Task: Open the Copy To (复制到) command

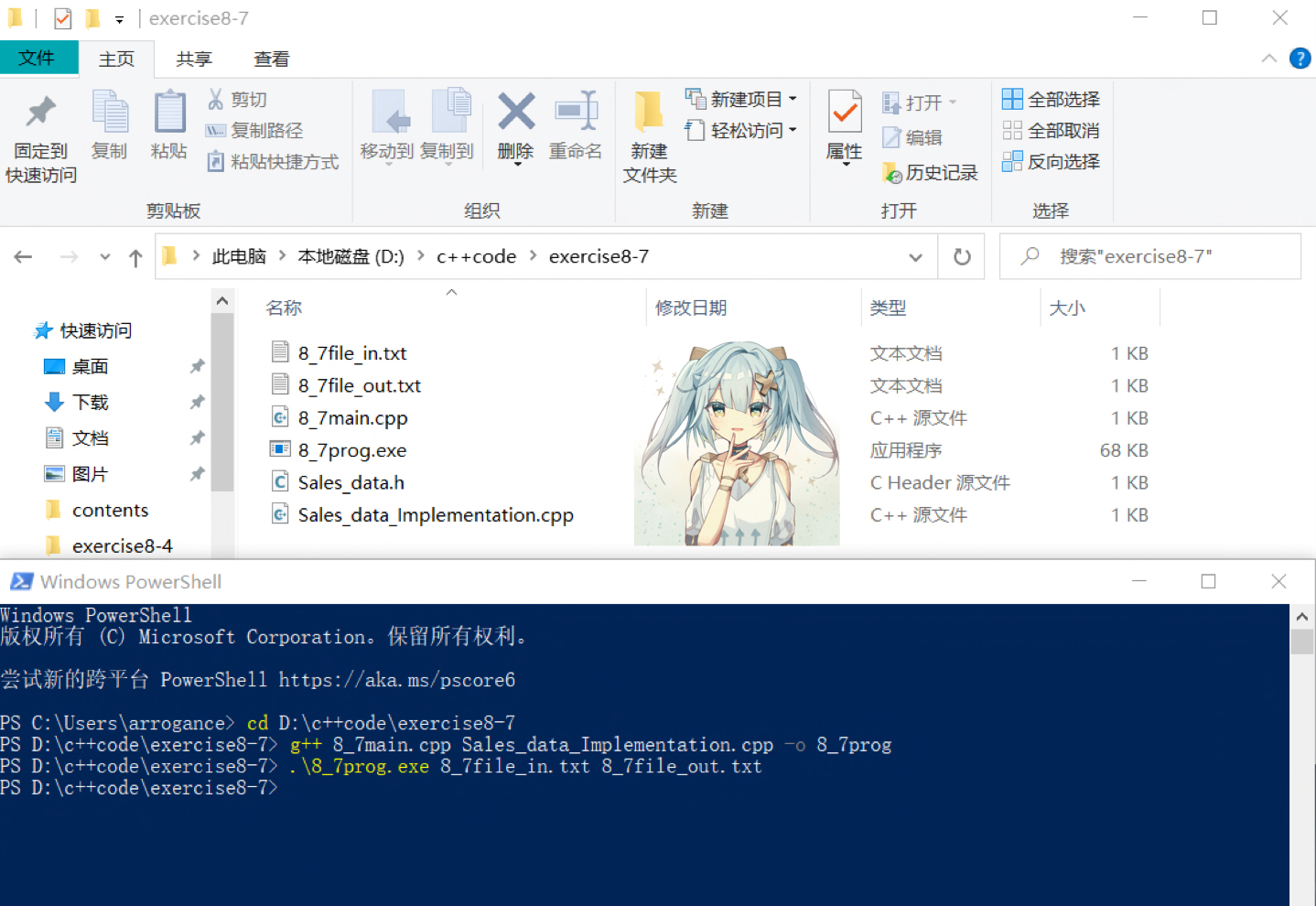Action: (448, 125)
